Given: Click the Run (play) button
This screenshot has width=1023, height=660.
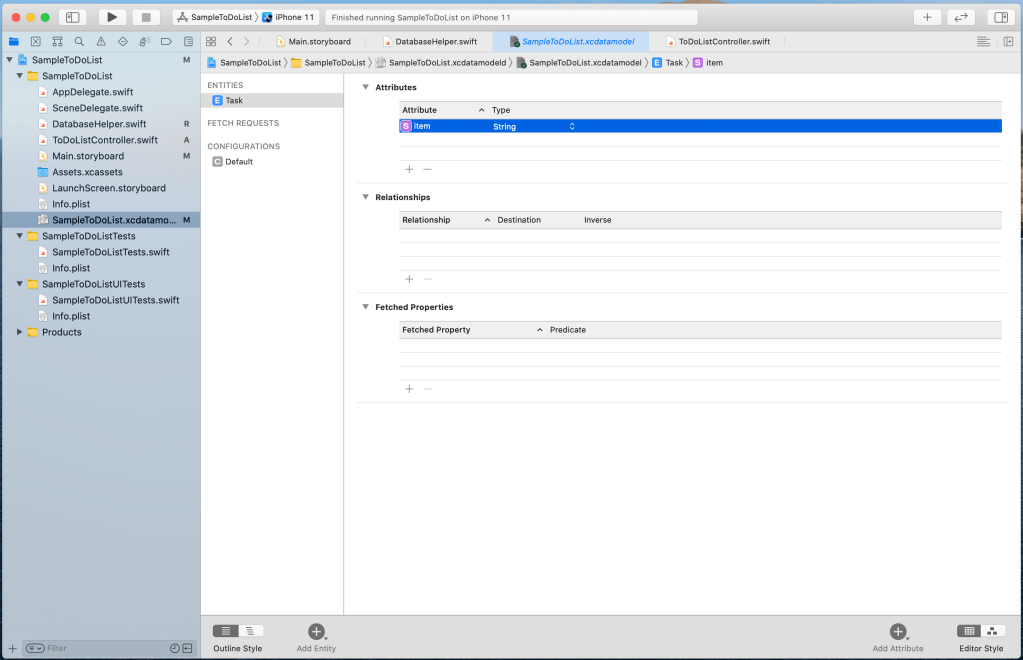Looking at the screenshot, I should [x=112, y=17].
